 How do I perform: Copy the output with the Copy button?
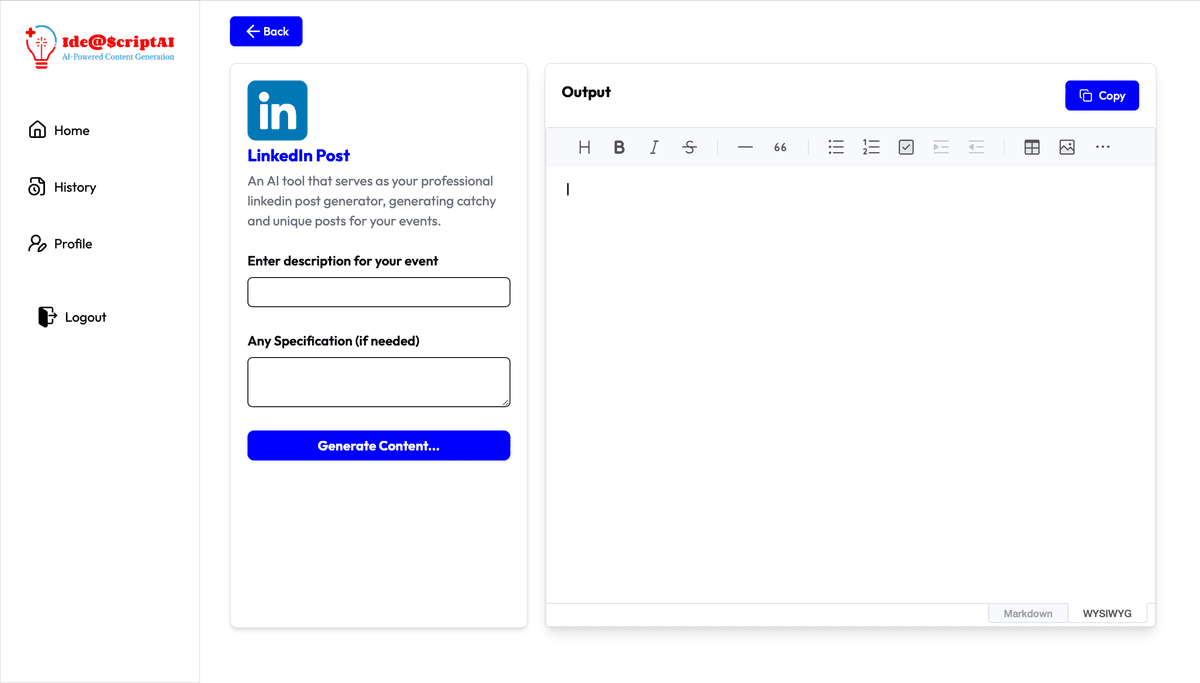click(1102, 96)
